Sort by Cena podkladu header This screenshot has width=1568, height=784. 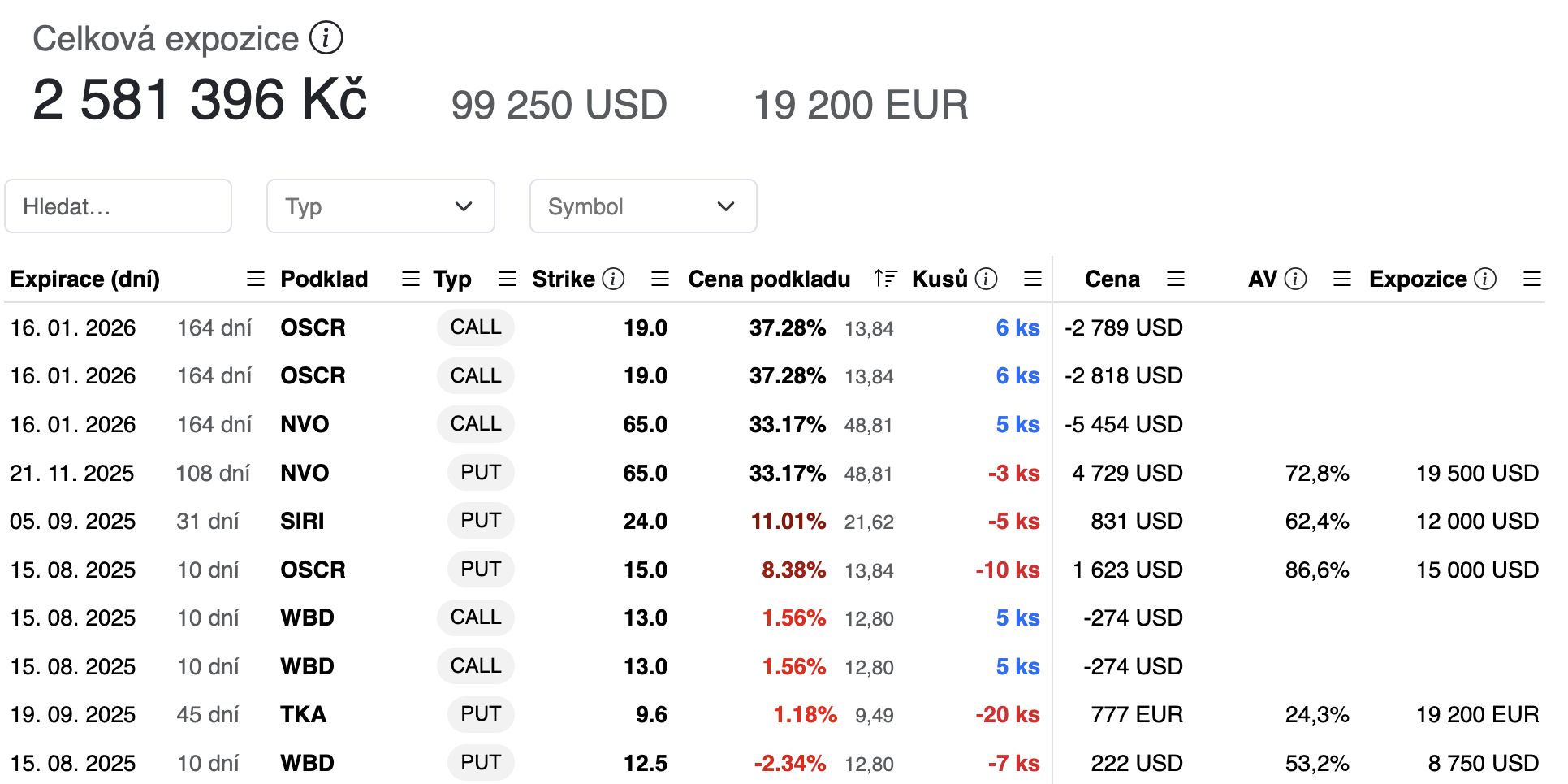(x=769, y=279)
